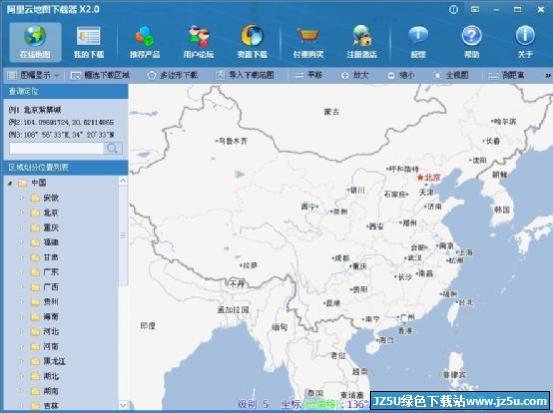Select the 北京 folder in tree
Image resolution: width=553 pixels, height=413 pixels.
click(44, 213)
